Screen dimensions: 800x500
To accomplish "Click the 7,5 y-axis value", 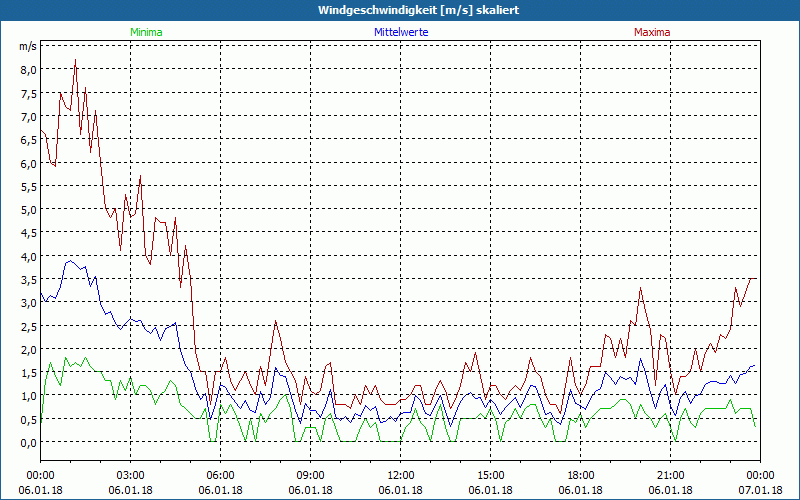I will [x=28, y=93].
